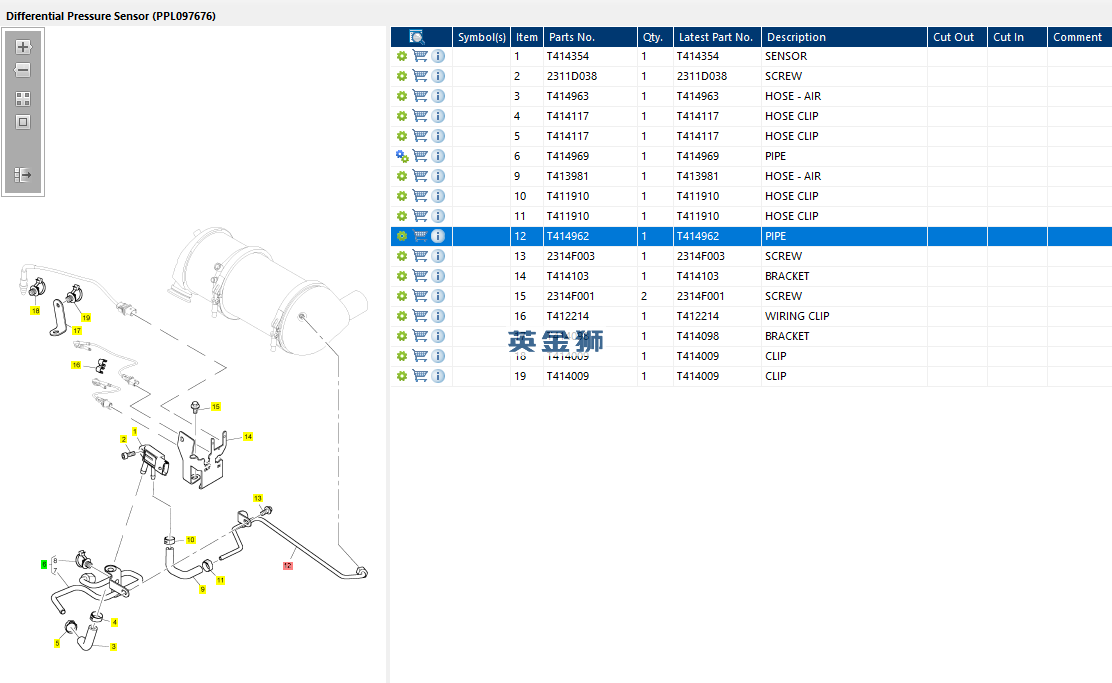Click the single-square fit view icon
Image resolution: width=1112 pixels, height=683 pixels.
pyautogui.click(x=23, y=122)
